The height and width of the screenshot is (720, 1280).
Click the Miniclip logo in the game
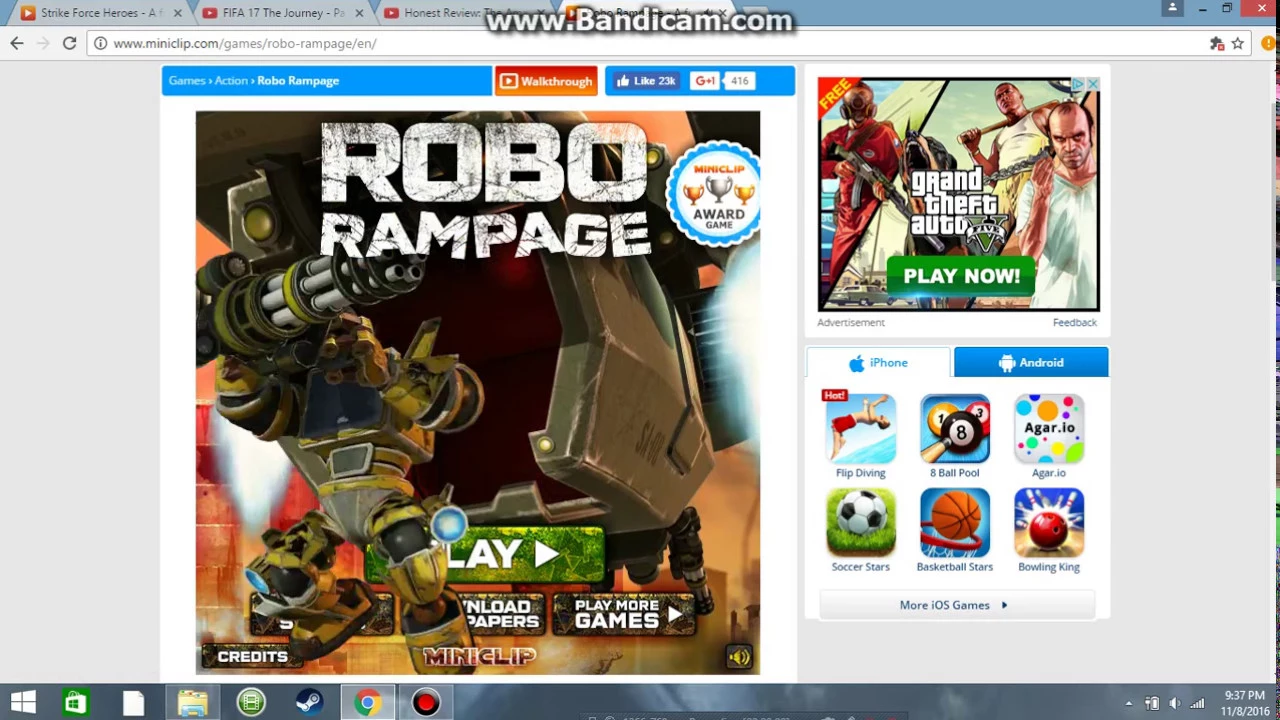pos(479,657)
